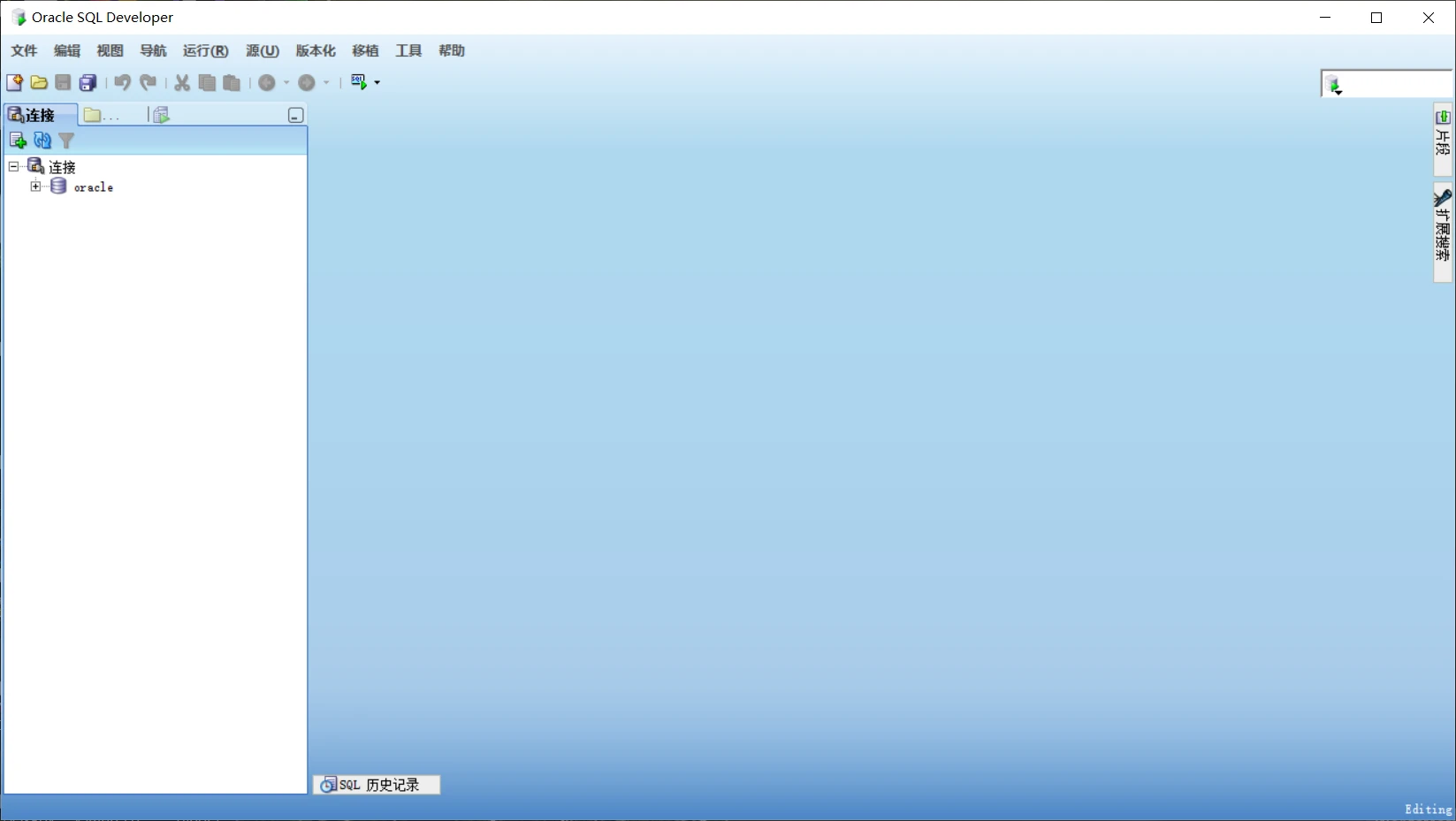Open the 视图 menu
1456x821 pixels.
pos(110,50)
